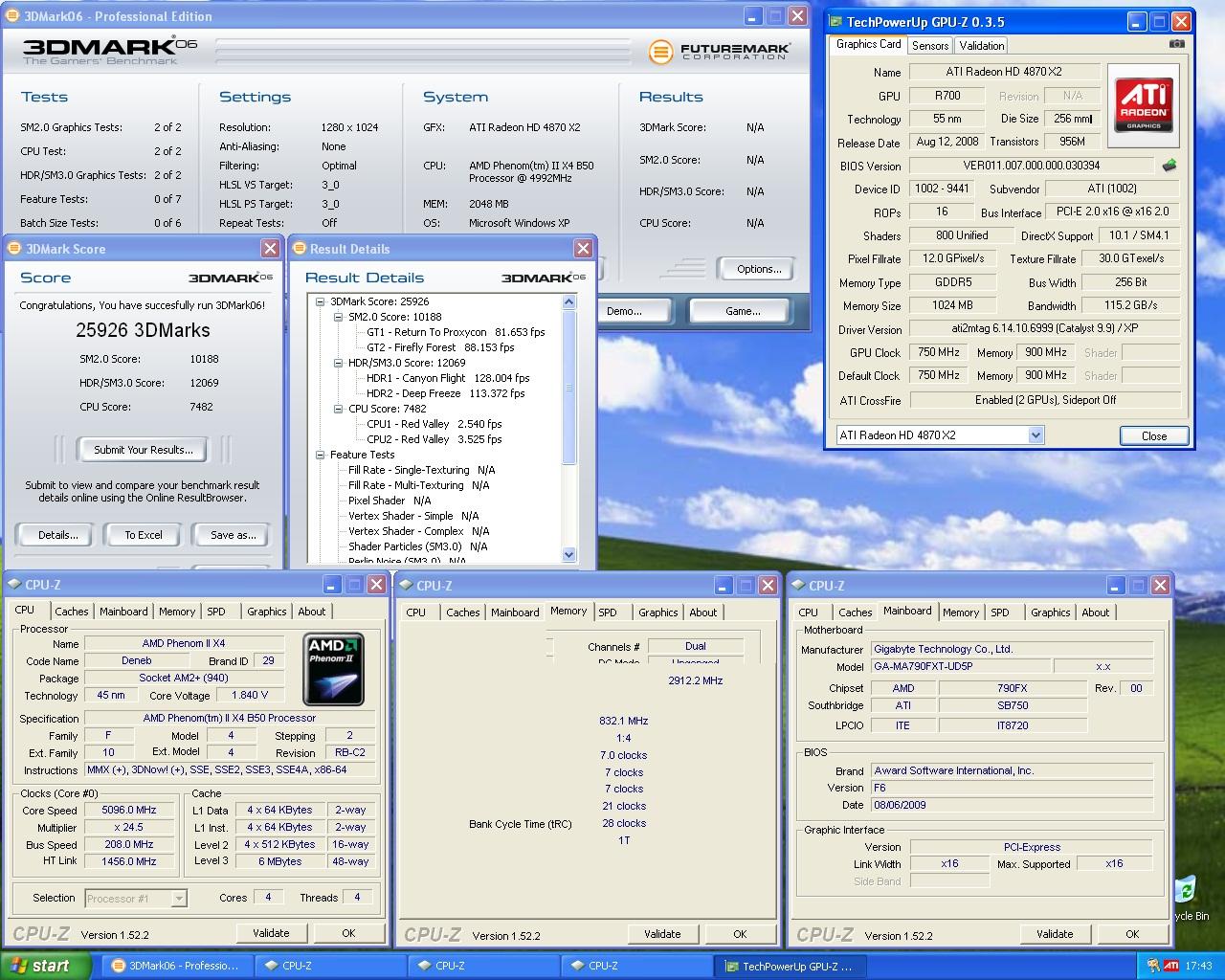Click the system tray clock
This screenshot has width=1225, height=980.
1198,966
